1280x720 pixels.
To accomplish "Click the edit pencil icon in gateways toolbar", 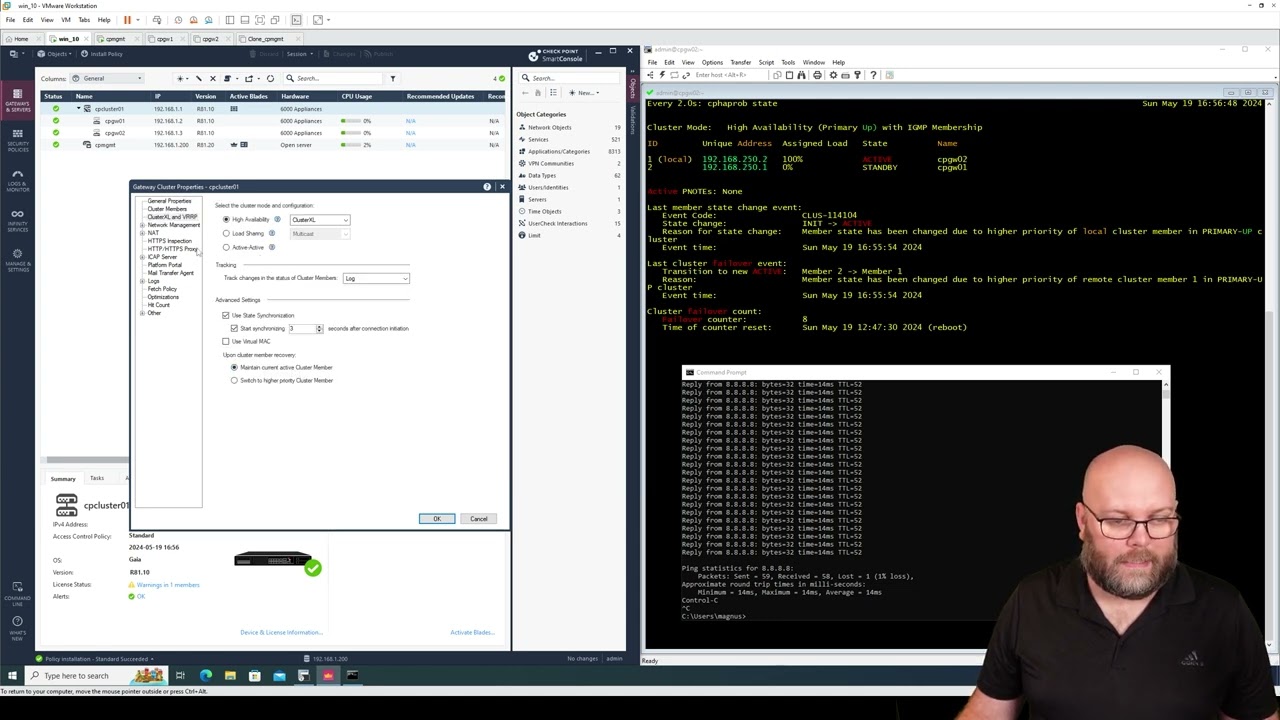I will click(198, 78).
